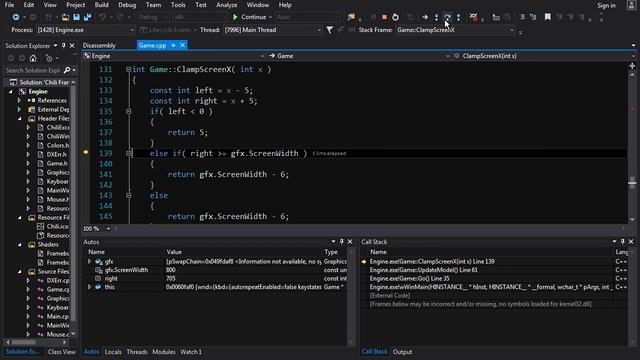This screenshot has width=640, height=360.
Task: Click the Step Into icon
Action: pyautogui.click(x=436, y=17)
